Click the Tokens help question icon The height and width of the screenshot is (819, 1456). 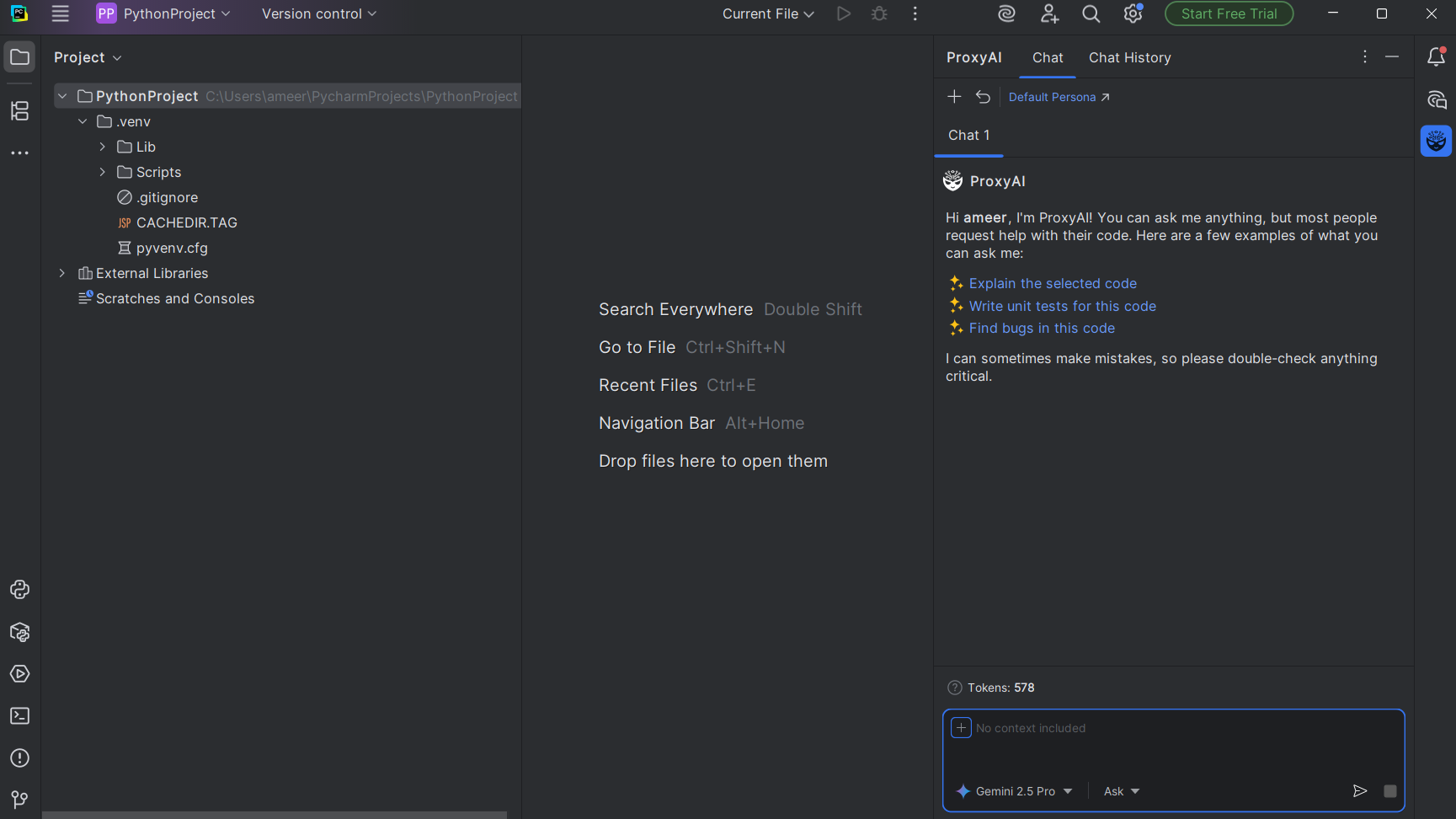pyautogui.click(x=954, y=688)
